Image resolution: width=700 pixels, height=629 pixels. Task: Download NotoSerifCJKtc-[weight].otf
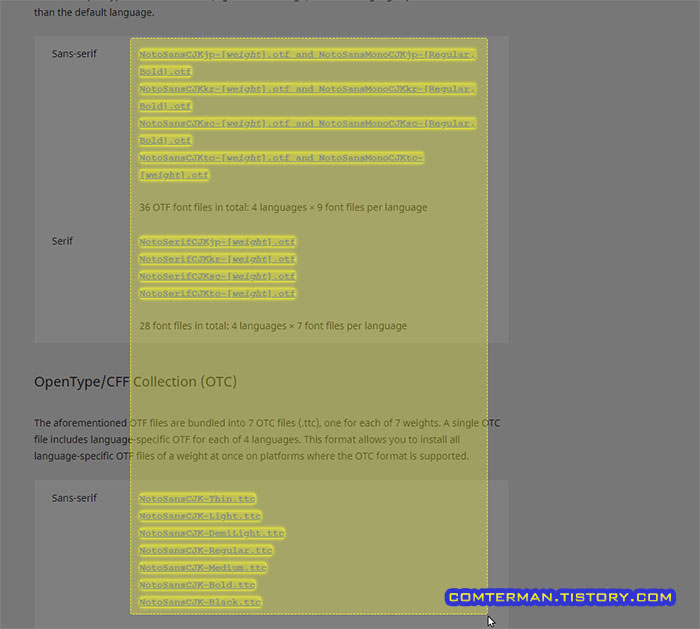[217, 294]
